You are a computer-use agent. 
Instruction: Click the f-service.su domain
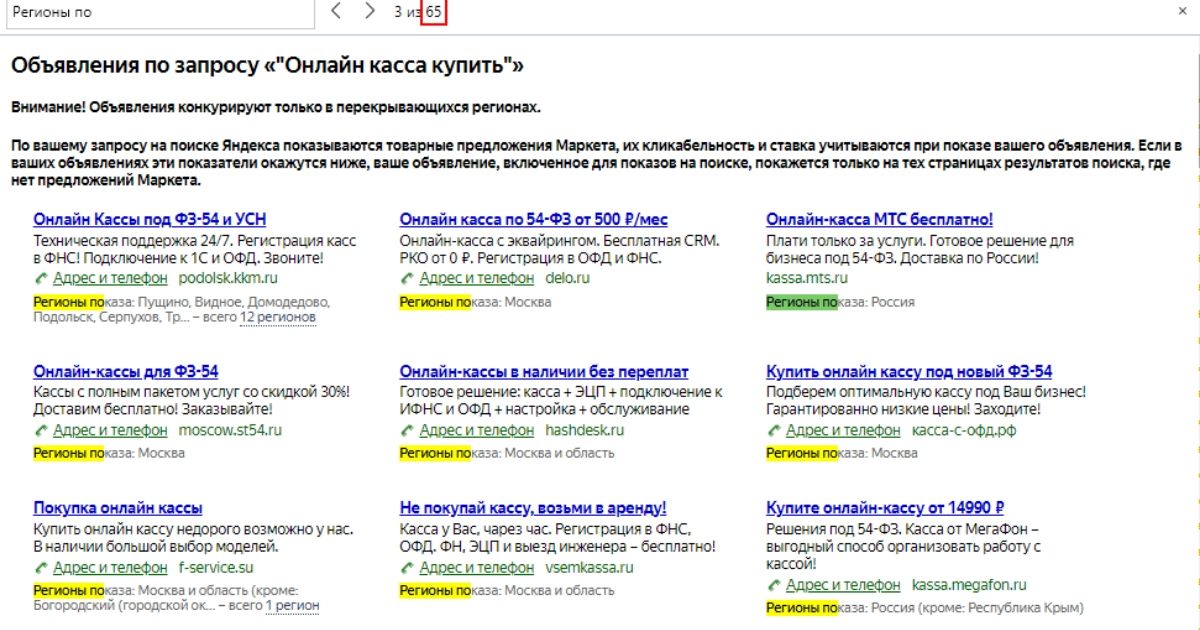[217, 568]
